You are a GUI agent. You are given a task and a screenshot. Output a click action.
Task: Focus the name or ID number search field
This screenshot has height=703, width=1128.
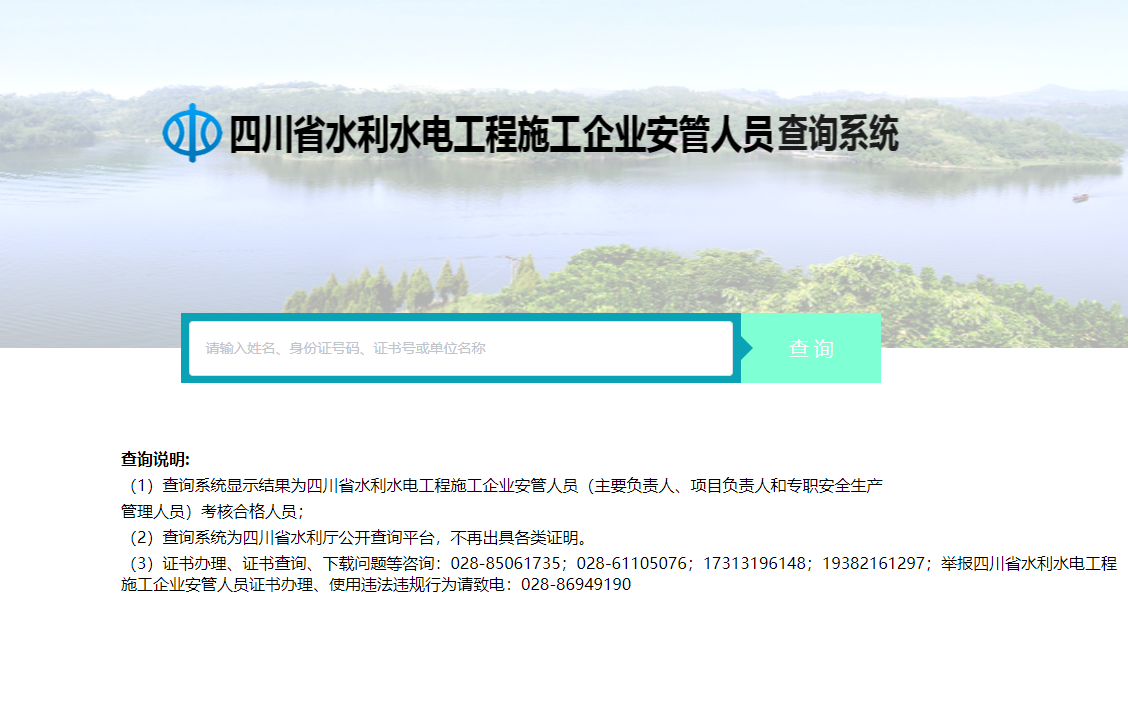(x=461, y=348)
